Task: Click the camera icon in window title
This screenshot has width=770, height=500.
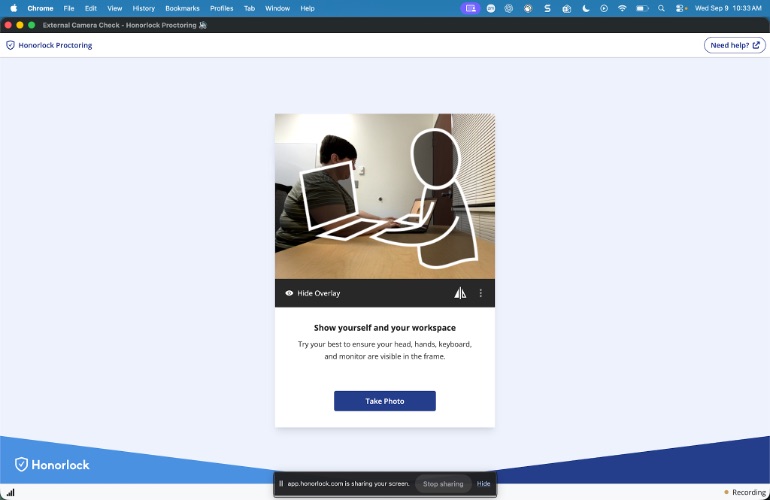Action: click(203, 25)
